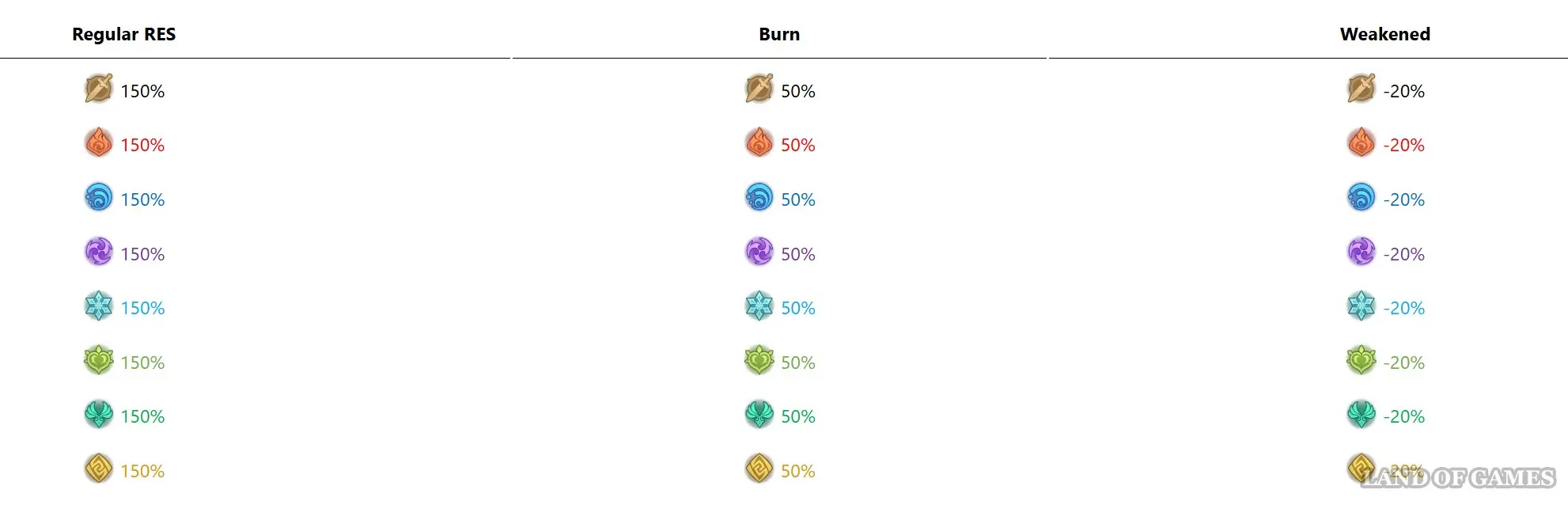Click the Pyro flame icon in Burn column

[759, 143]
